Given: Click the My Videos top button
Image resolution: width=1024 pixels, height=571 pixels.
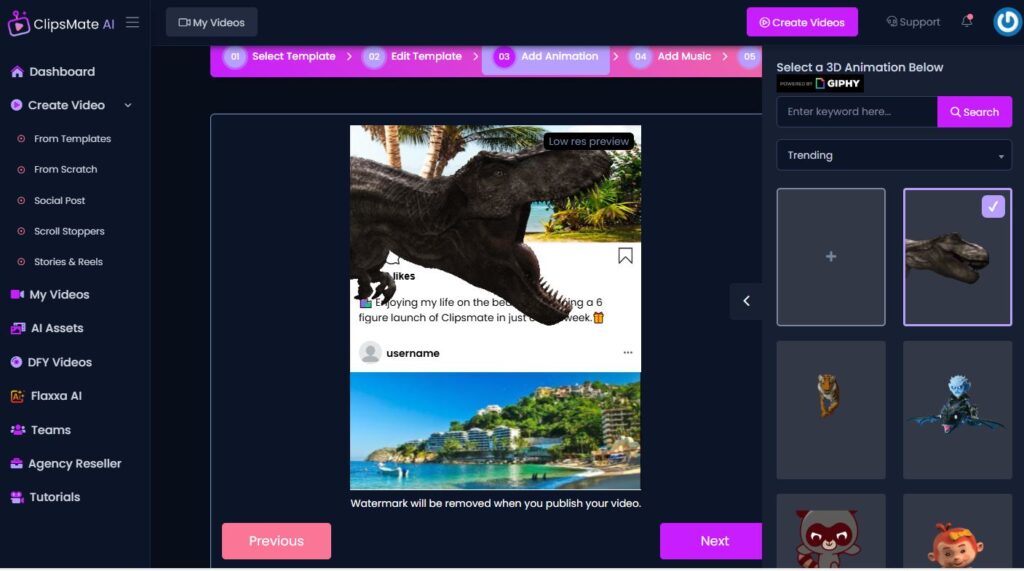Looking at the screenshot, I should (x=212, y=22).
